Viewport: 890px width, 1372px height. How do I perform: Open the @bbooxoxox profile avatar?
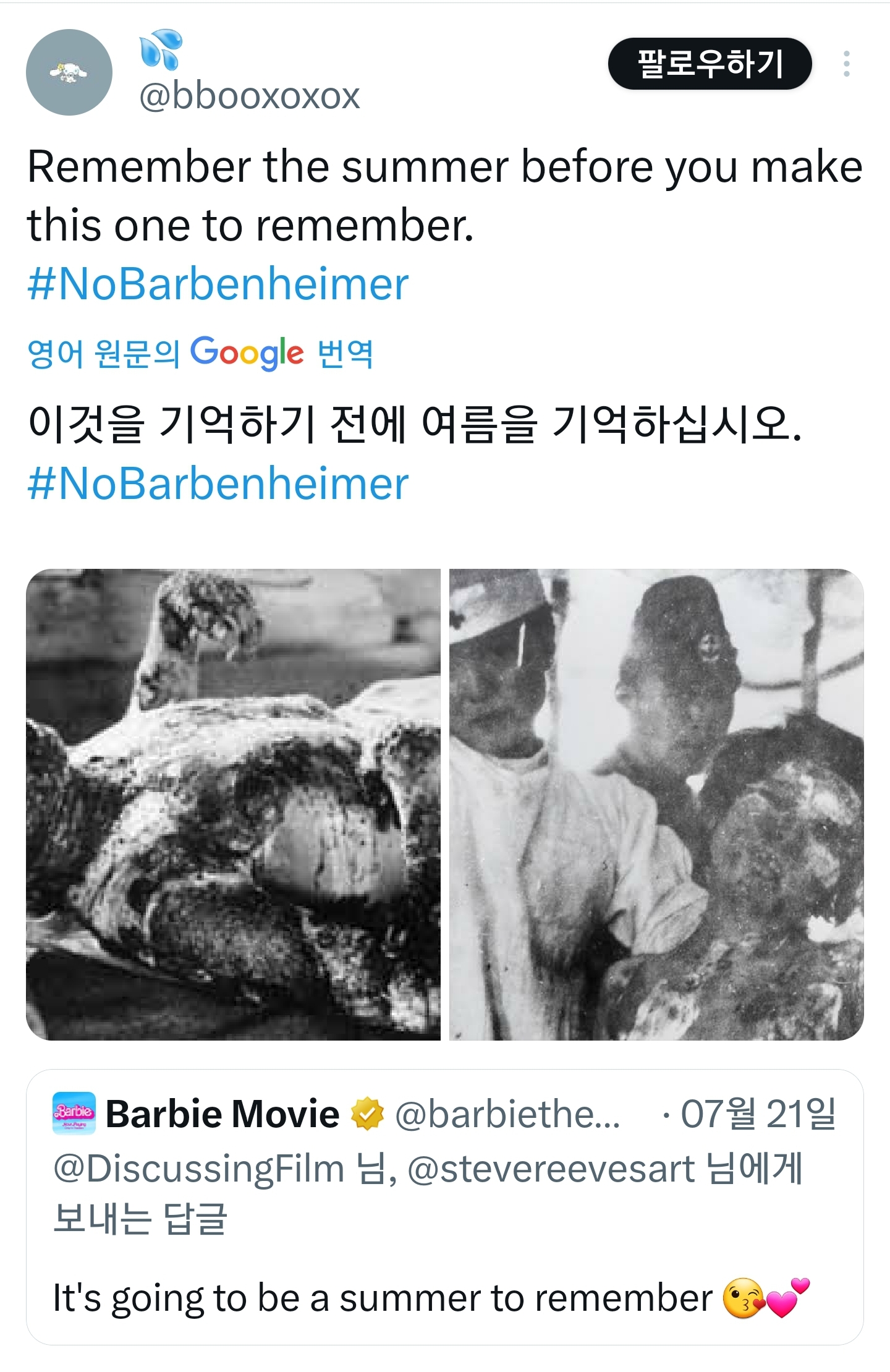tap(69, 72)
